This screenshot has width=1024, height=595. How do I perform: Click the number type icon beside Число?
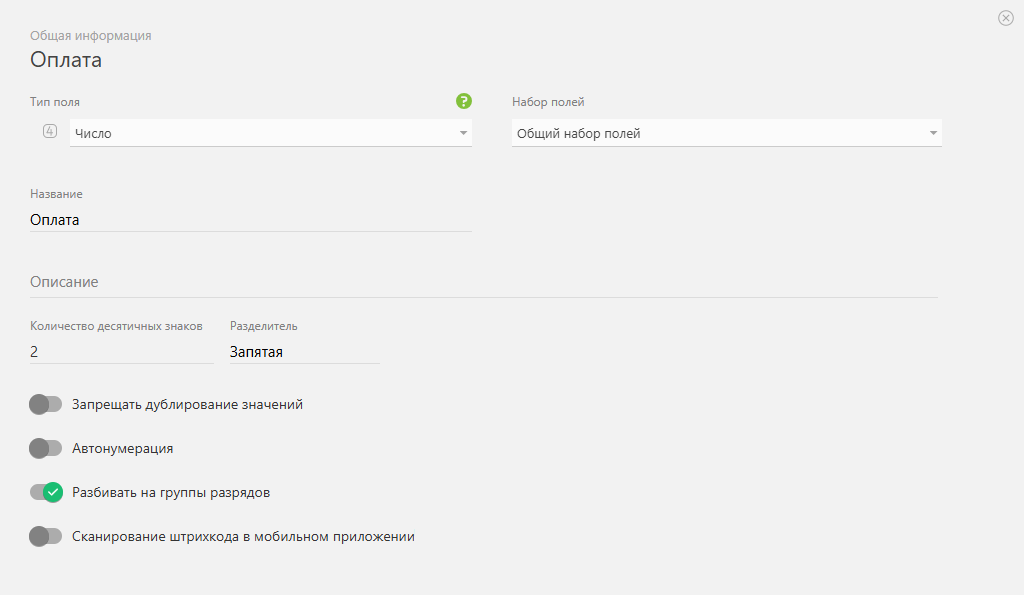(x=50, y=131)
